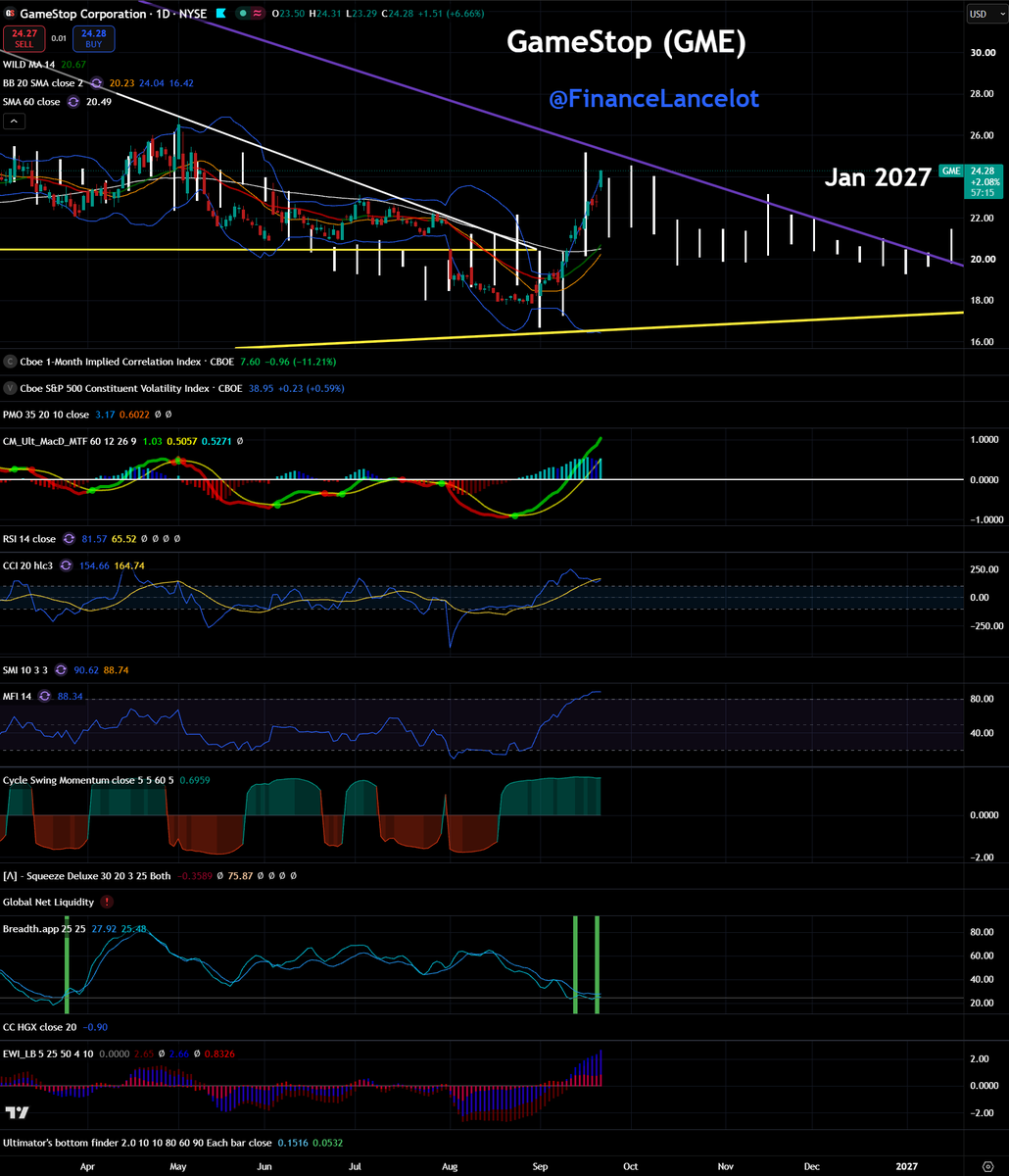Click the pink approximate-sign data icon
This screenshot has width=1009, height=1176.
coord(260,14)
